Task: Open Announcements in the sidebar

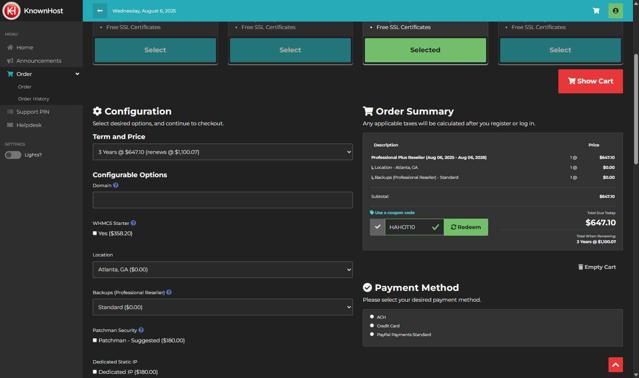Action: click(x=39, y=61)
